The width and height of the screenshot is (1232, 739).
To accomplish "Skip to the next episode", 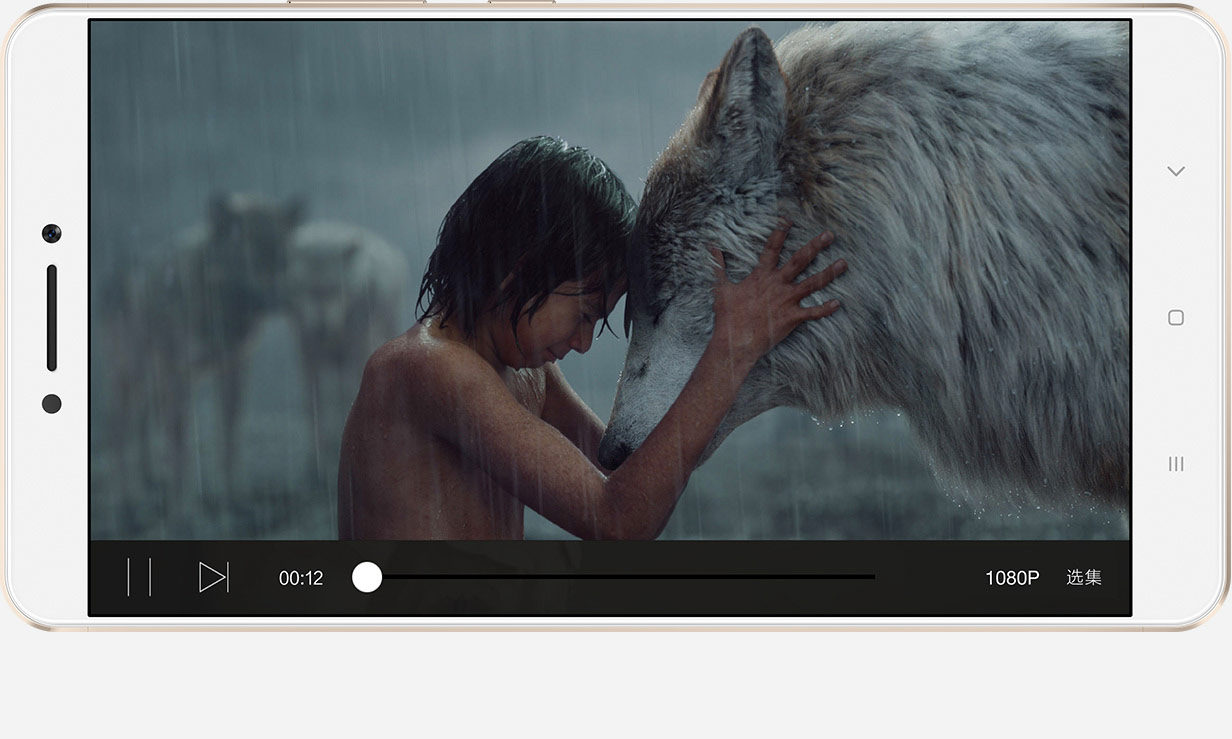I will [x=213, y=577].
